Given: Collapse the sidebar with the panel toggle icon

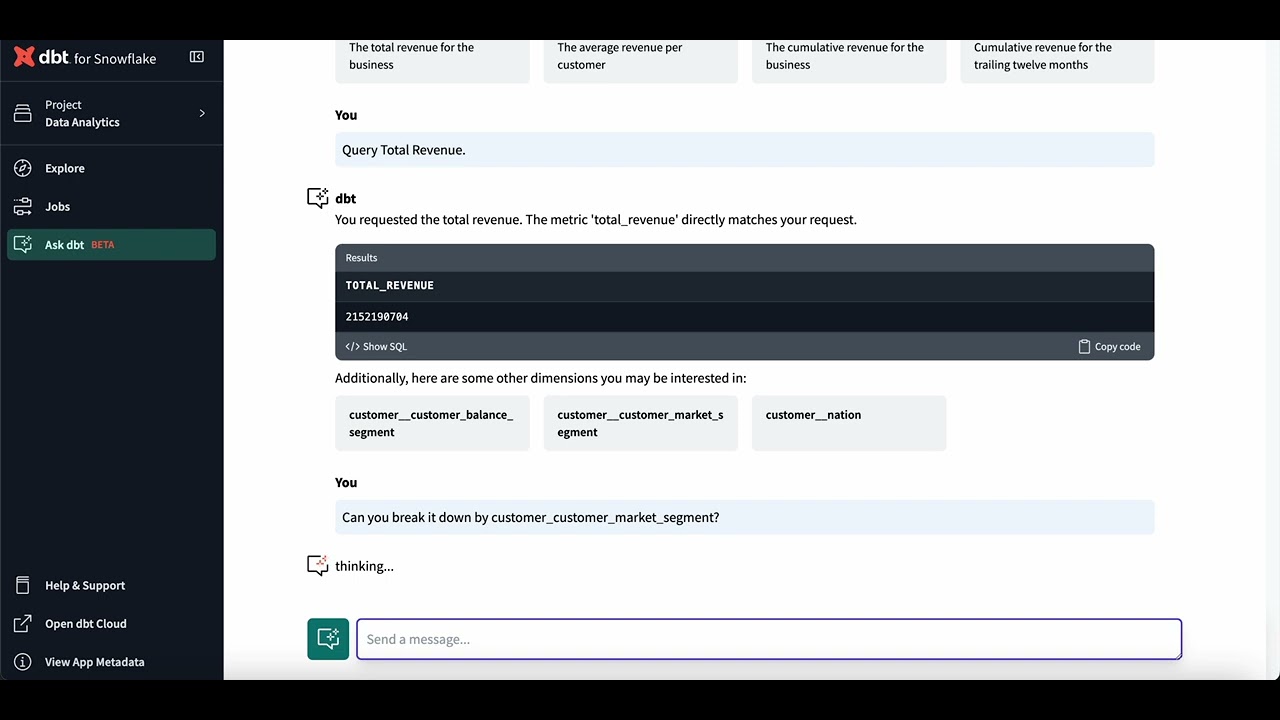Looking at the screenshot, I should 197,57.
